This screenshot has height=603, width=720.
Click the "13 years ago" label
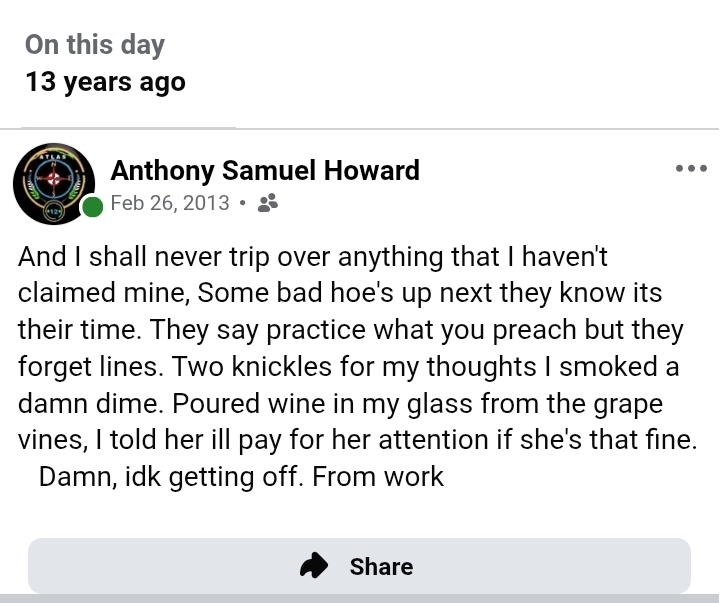106,82
